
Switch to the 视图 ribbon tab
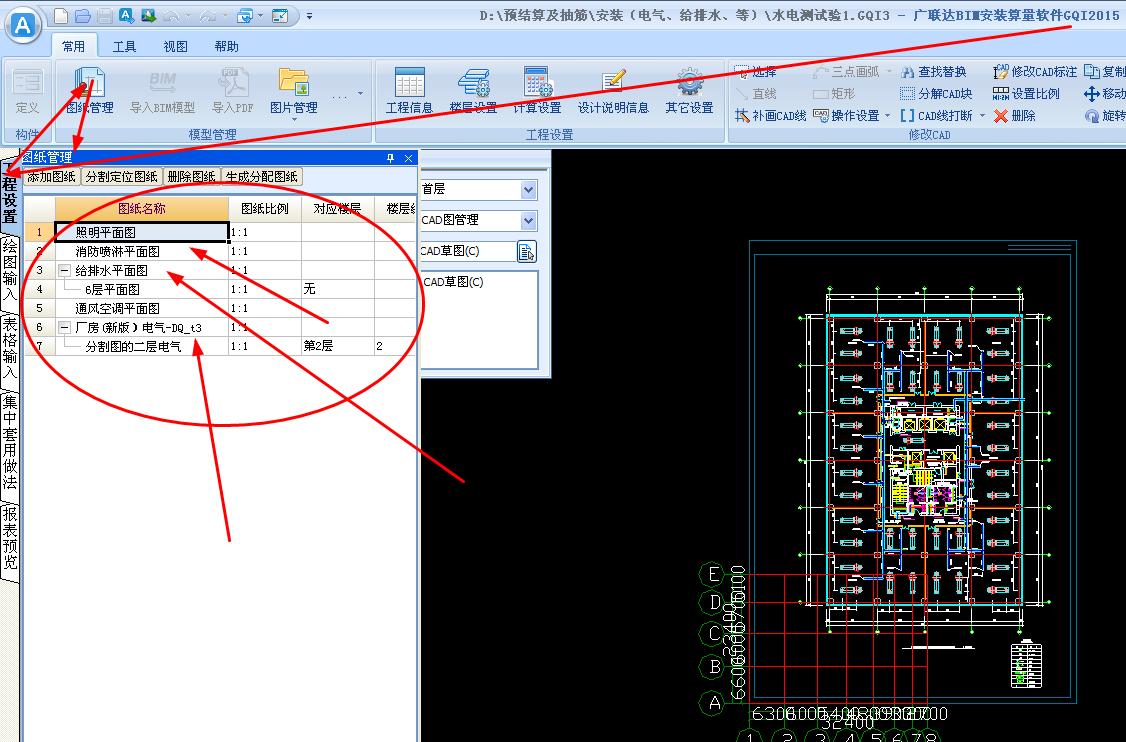click(x=175, y=46)
